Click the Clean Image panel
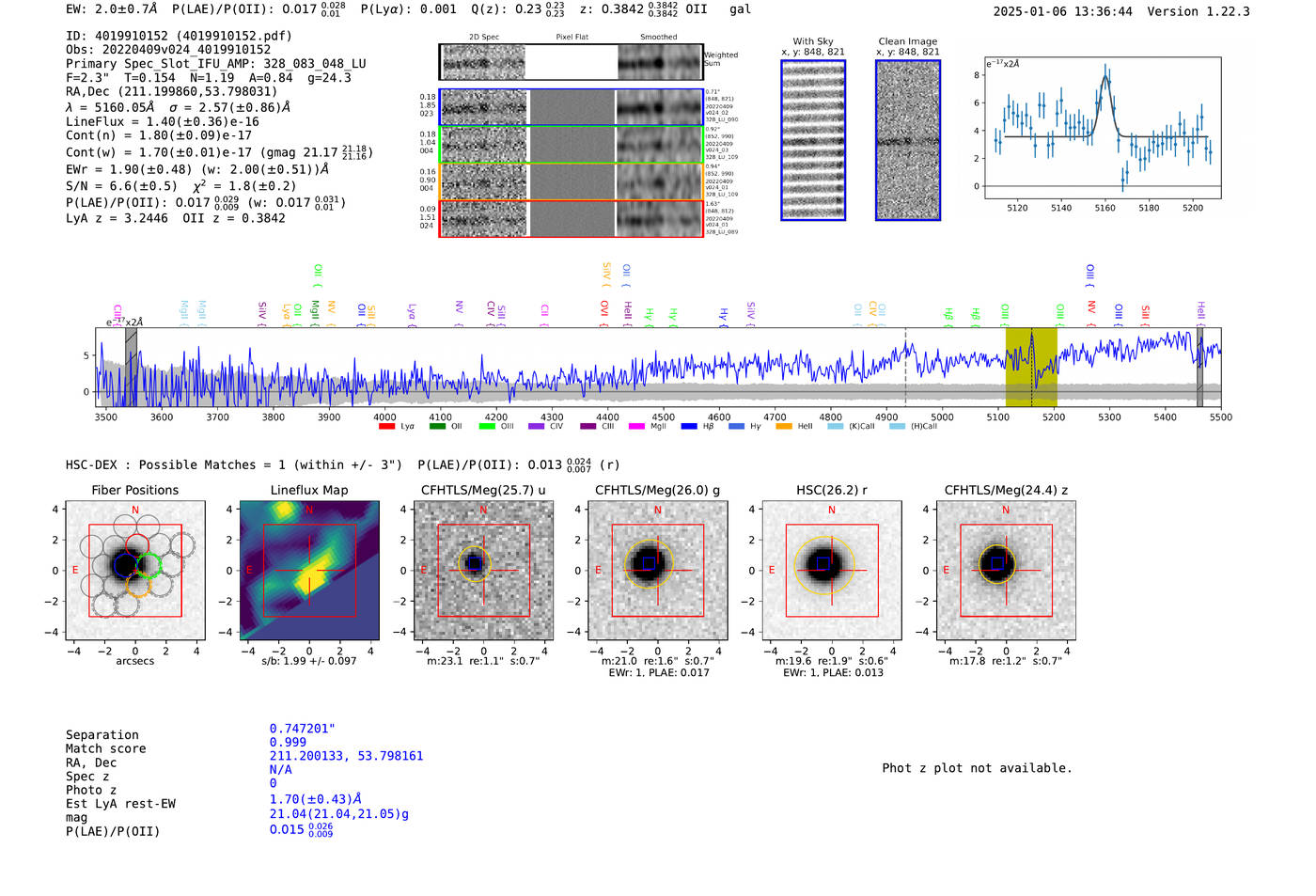The image size is (1316, 896). pyautogui.click(x=908, y=140)
